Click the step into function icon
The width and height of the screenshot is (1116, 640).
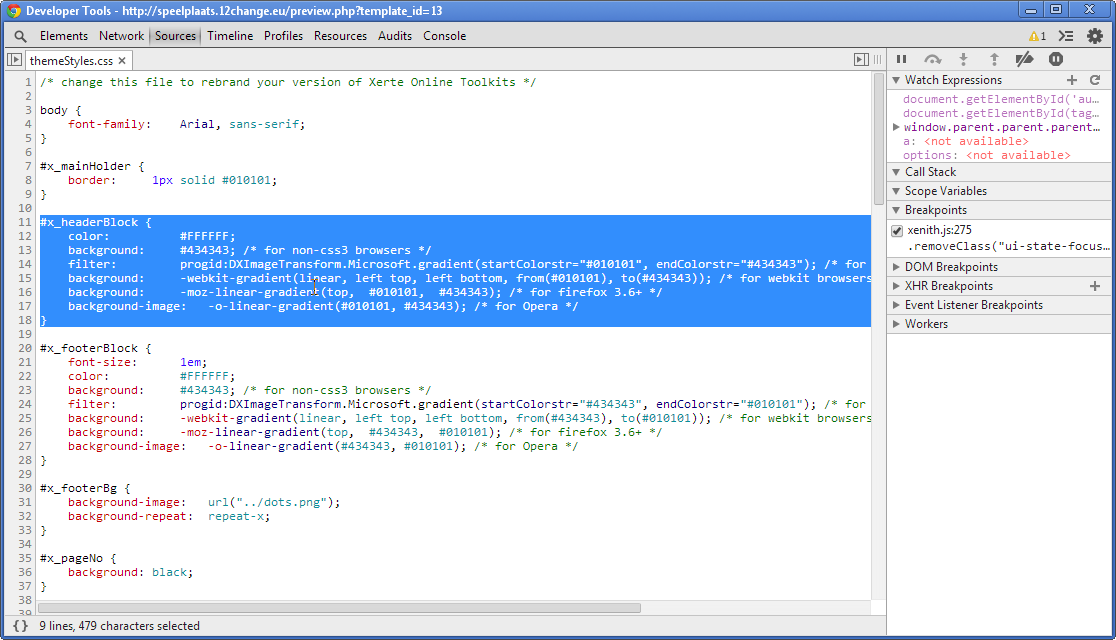coord(963,59)
